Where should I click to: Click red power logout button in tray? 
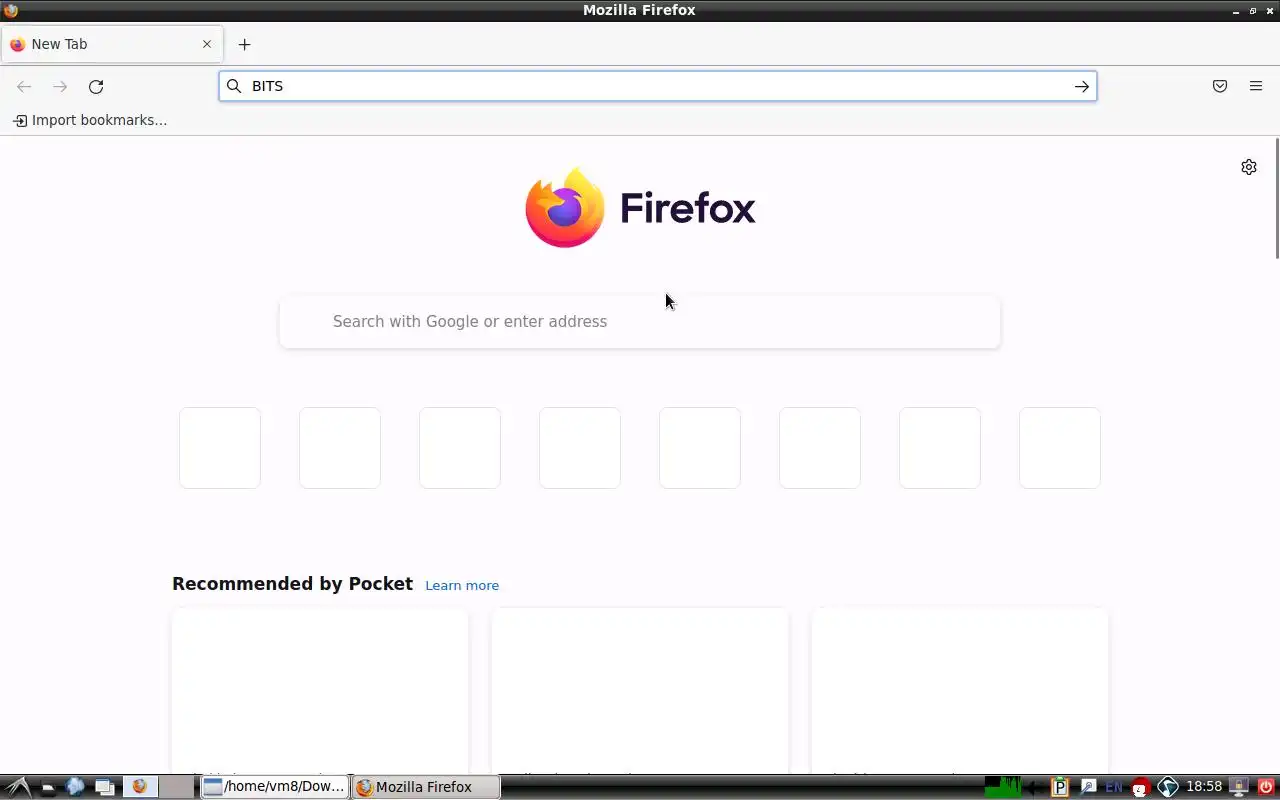pyautogui.click(x=1266, y=787)
